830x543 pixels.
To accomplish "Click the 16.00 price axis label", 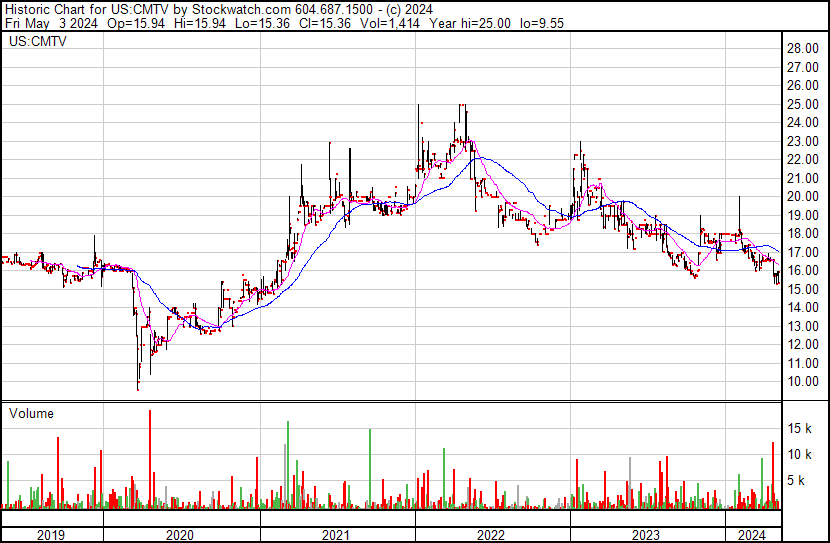I will click(803, 271).
